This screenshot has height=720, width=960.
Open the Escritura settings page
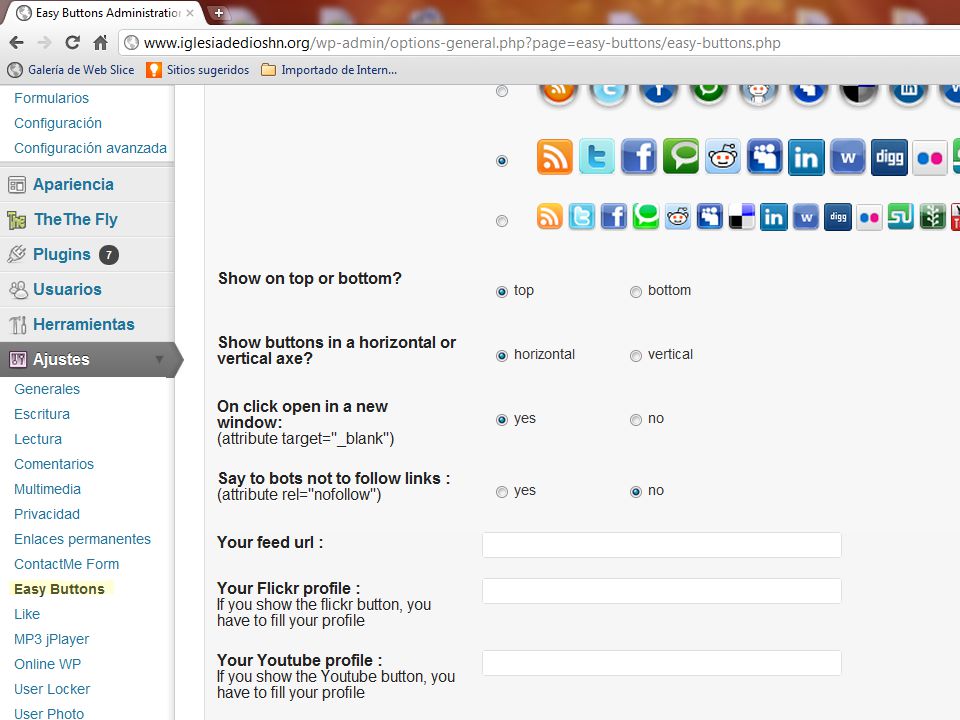(42, 414)
